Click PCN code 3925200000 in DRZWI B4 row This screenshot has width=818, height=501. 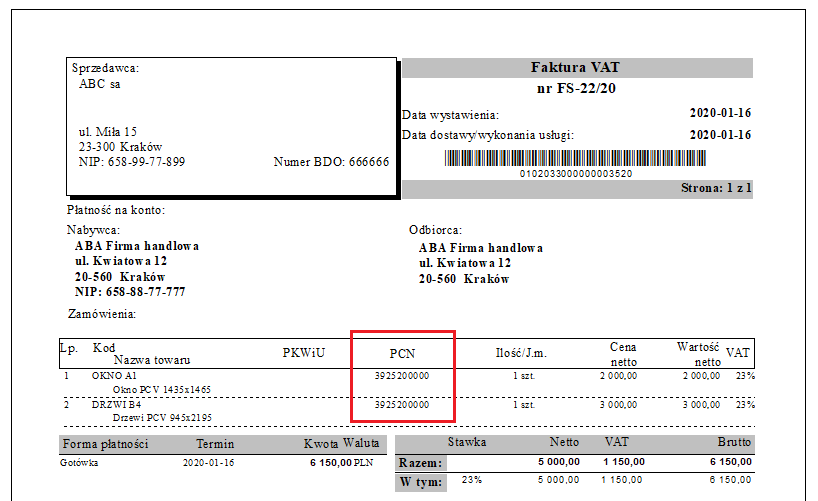pos(402,405)
